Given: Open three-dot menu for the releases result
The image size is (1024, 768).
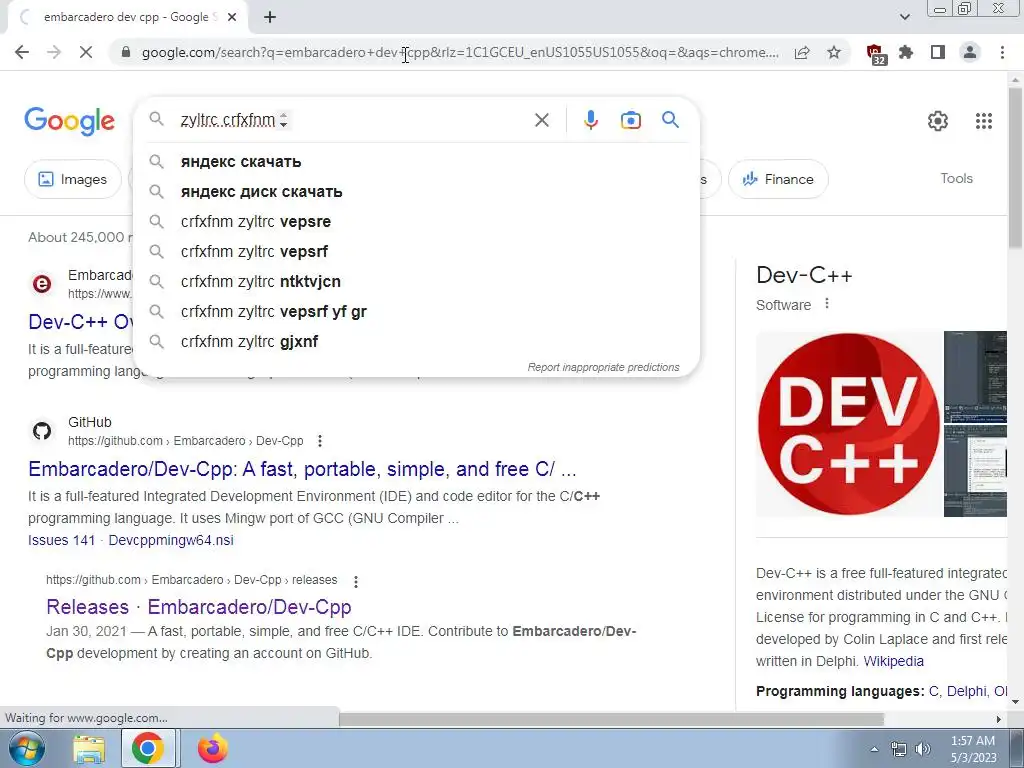Looking at the screenshot, I should (x=355, y=581).
